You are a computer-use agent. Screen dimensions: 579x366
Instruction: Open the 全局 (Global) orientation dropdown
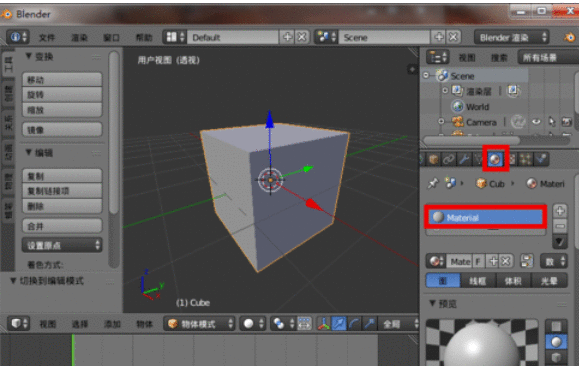coord(398,324)
